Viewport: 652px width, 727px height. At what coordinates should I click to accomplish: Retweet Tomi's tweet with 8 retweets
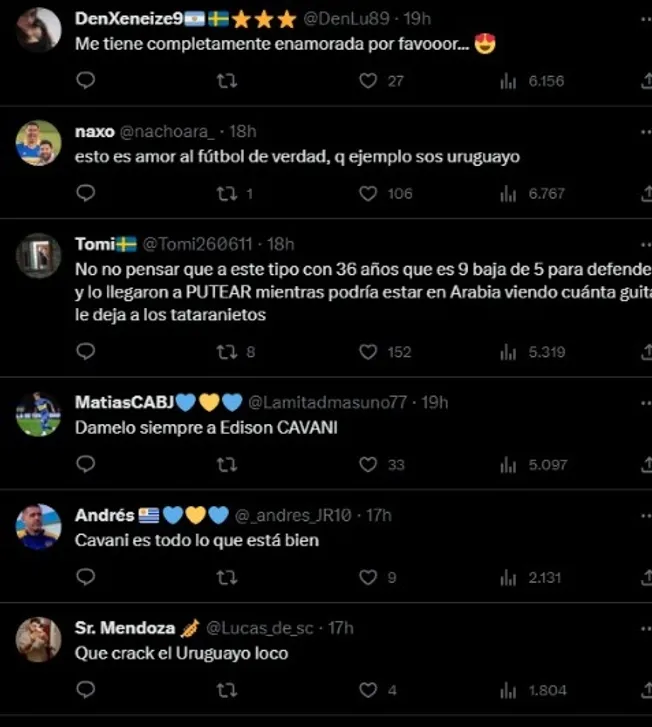click(x=227, y=352)
